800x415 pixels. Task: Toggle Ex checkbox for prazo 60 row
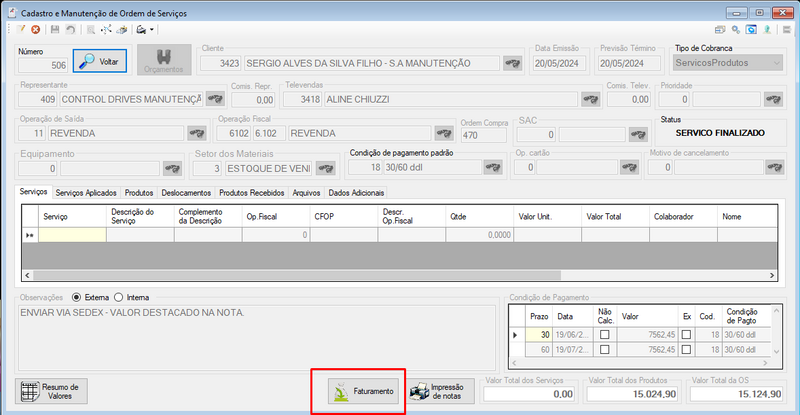click(686, 350)
